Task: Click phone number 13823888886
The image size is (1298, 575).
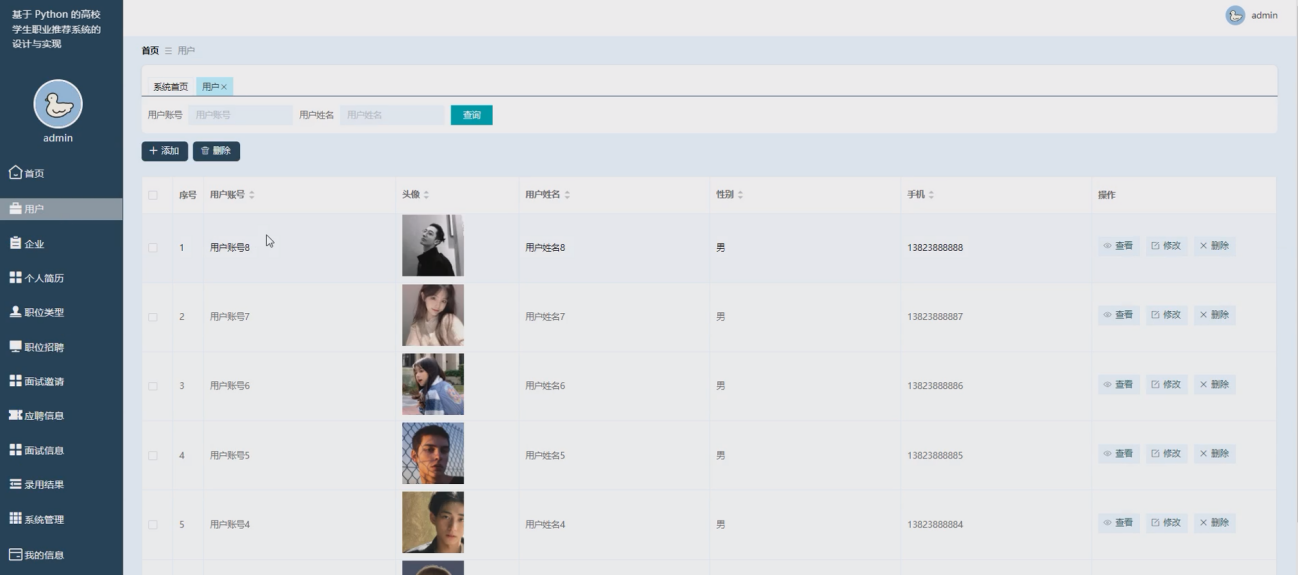Action: coord(935,385)
